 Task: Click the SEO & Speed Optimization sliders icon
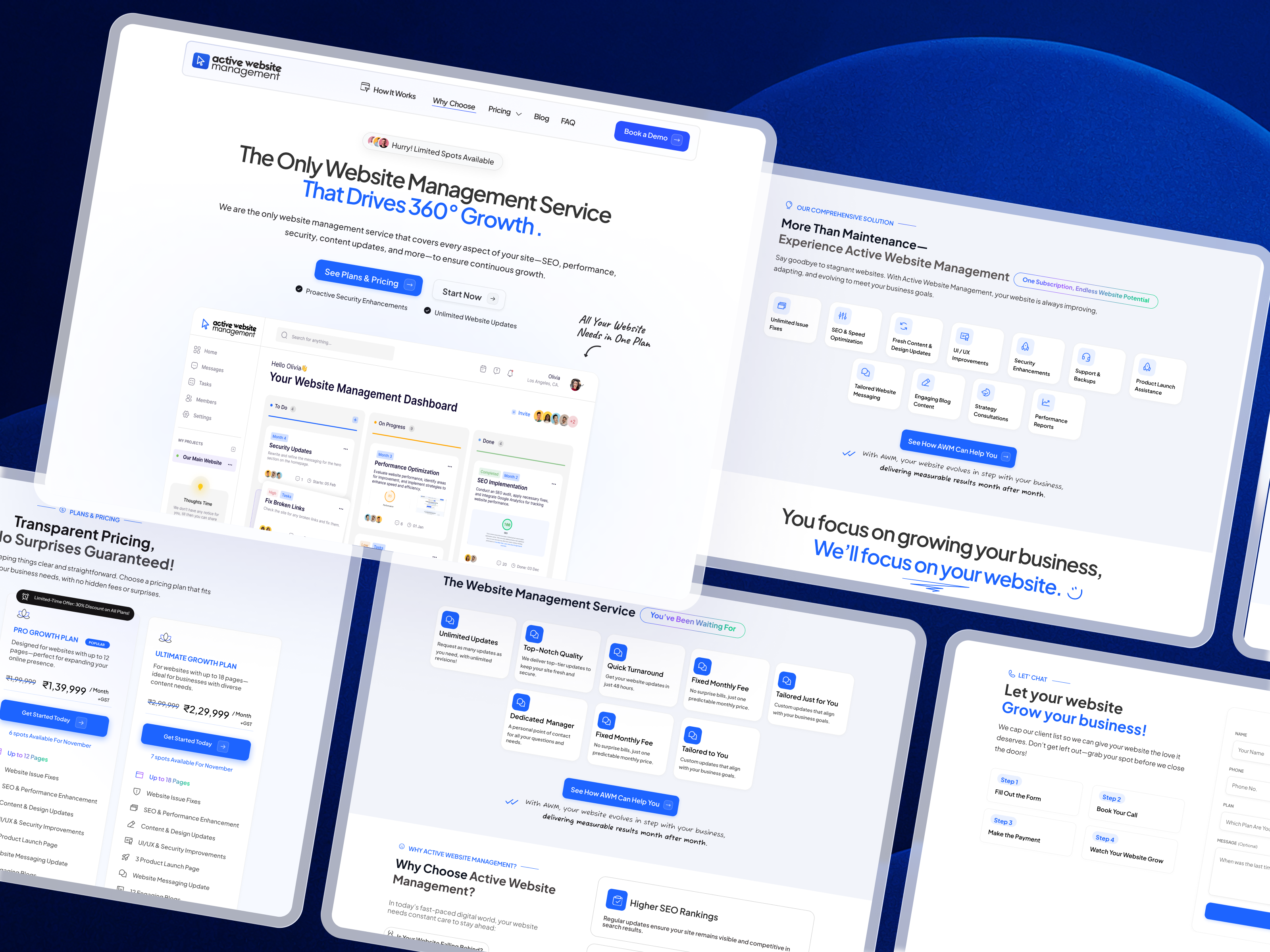coord(842,316)
